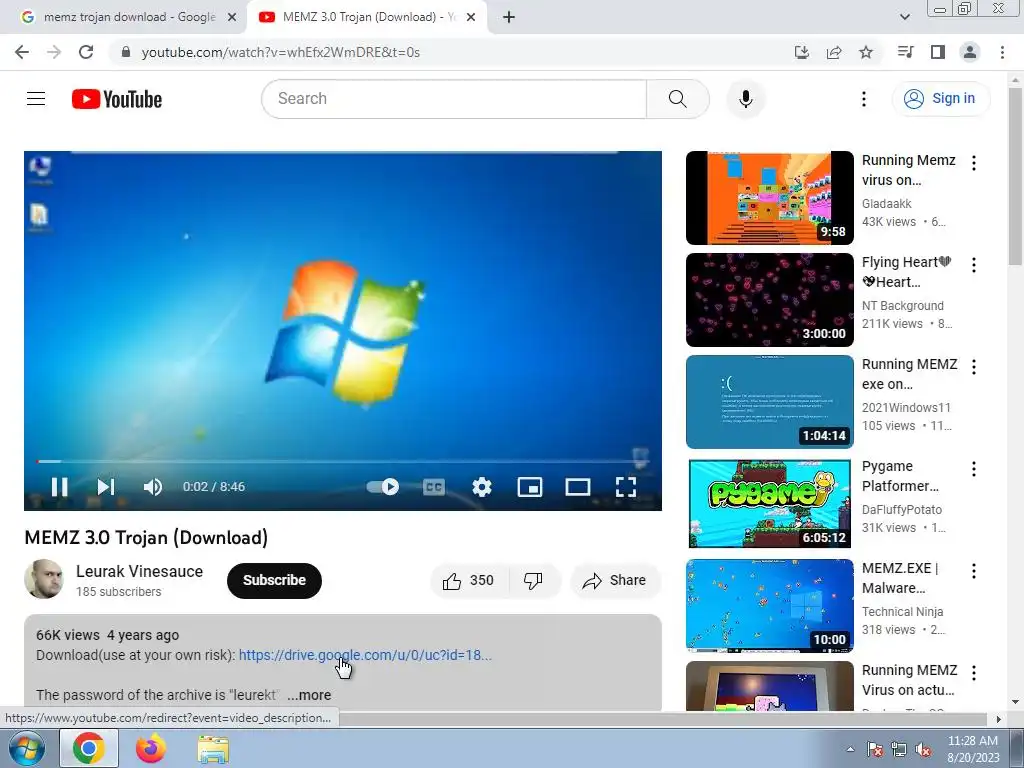The height and width of the screenshot is (768, 1024).
Task: Open options for Flying Heart video
Action: (973, 265)
